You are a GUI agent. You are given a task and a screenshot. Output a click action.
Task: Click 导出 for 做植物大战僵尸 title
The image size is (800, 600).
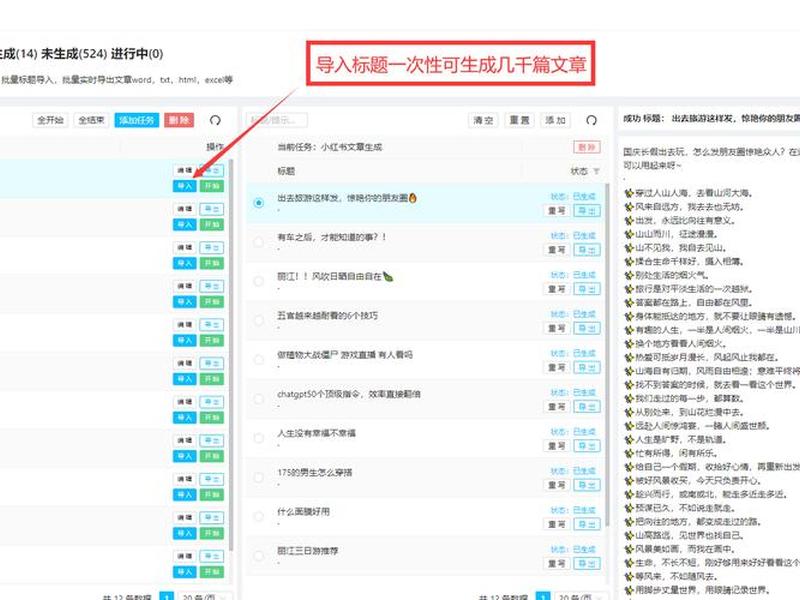click(587, 367)
